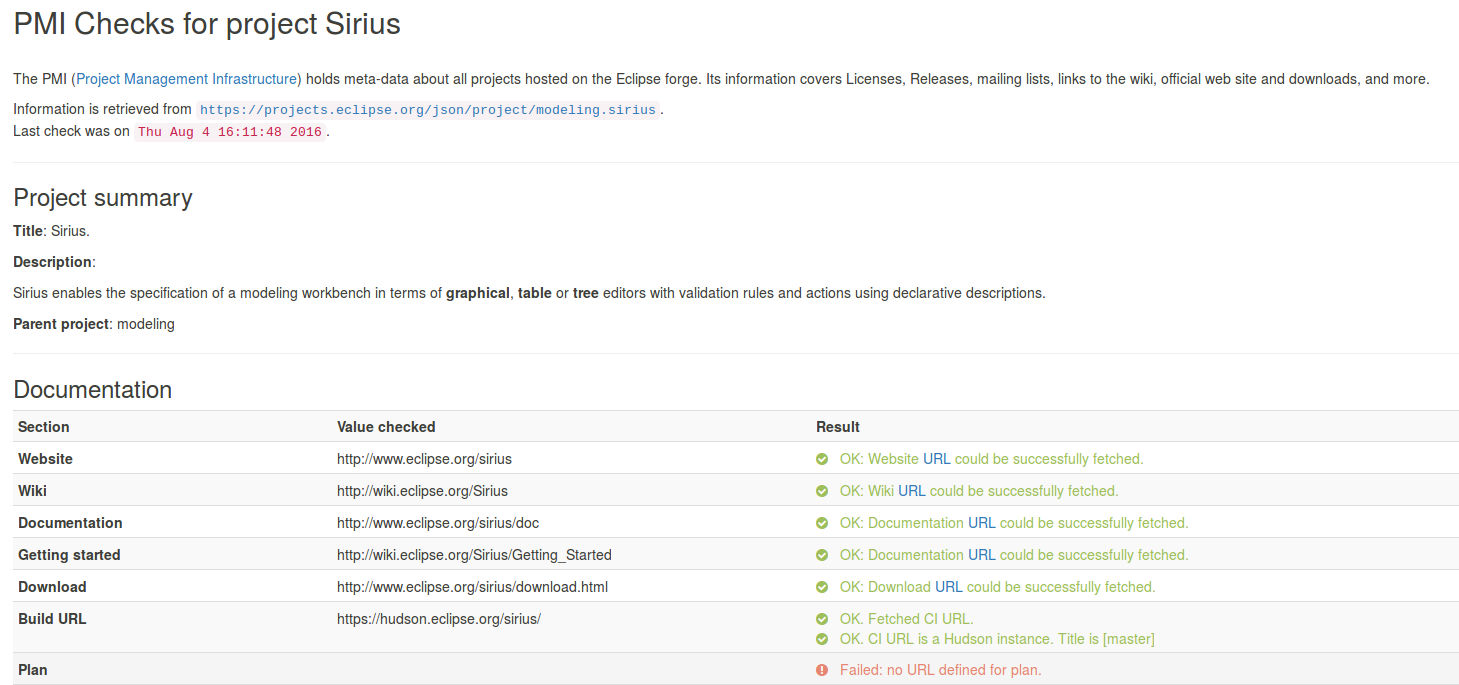Screen dimensions: 1459x685
Task: Open the Project Management Infrastructure link
Action: coord(187,79)
